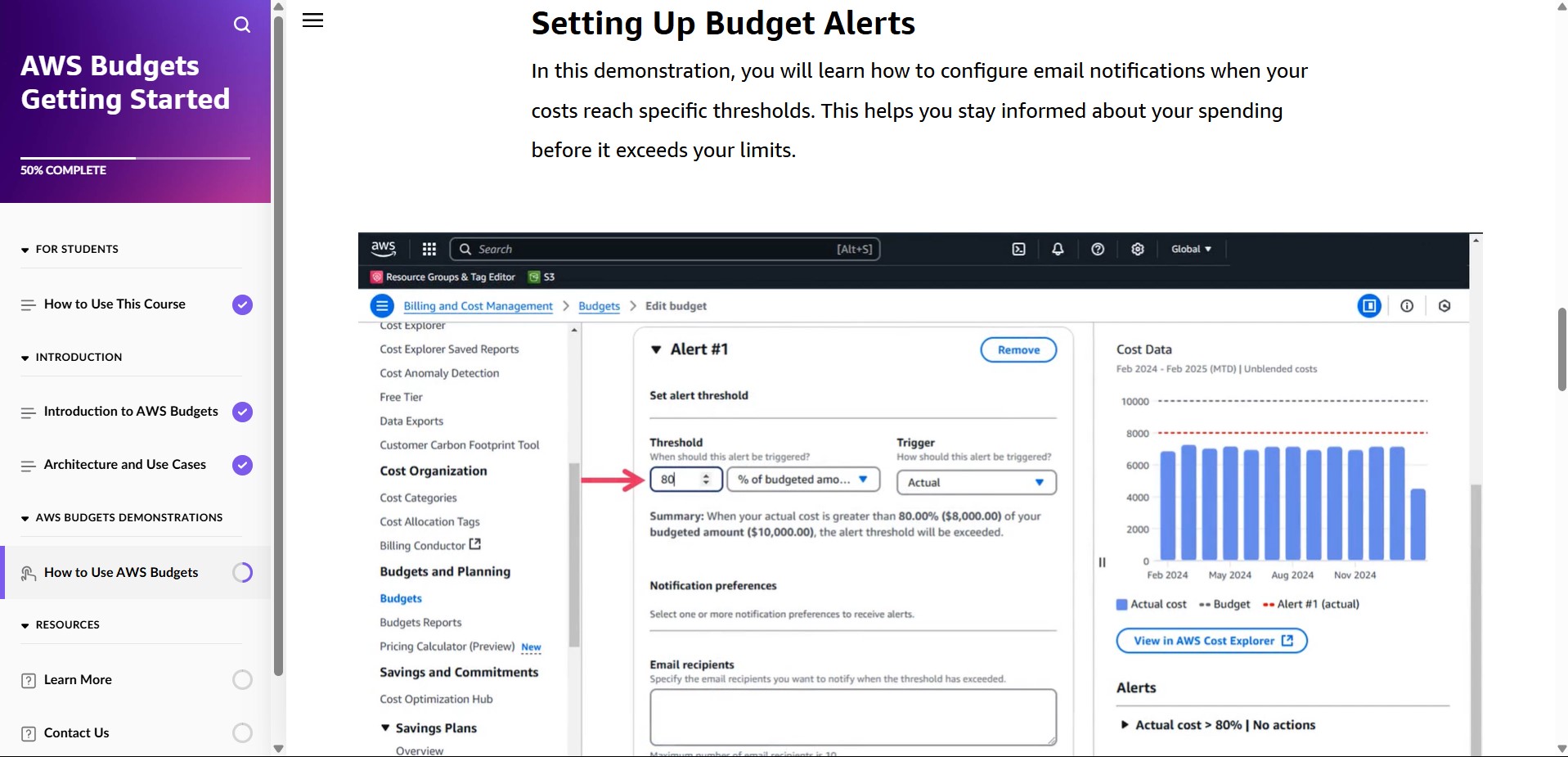The image size is (1568, 757).
Task: Open console settings gear icon
Action: [1138, 249]
